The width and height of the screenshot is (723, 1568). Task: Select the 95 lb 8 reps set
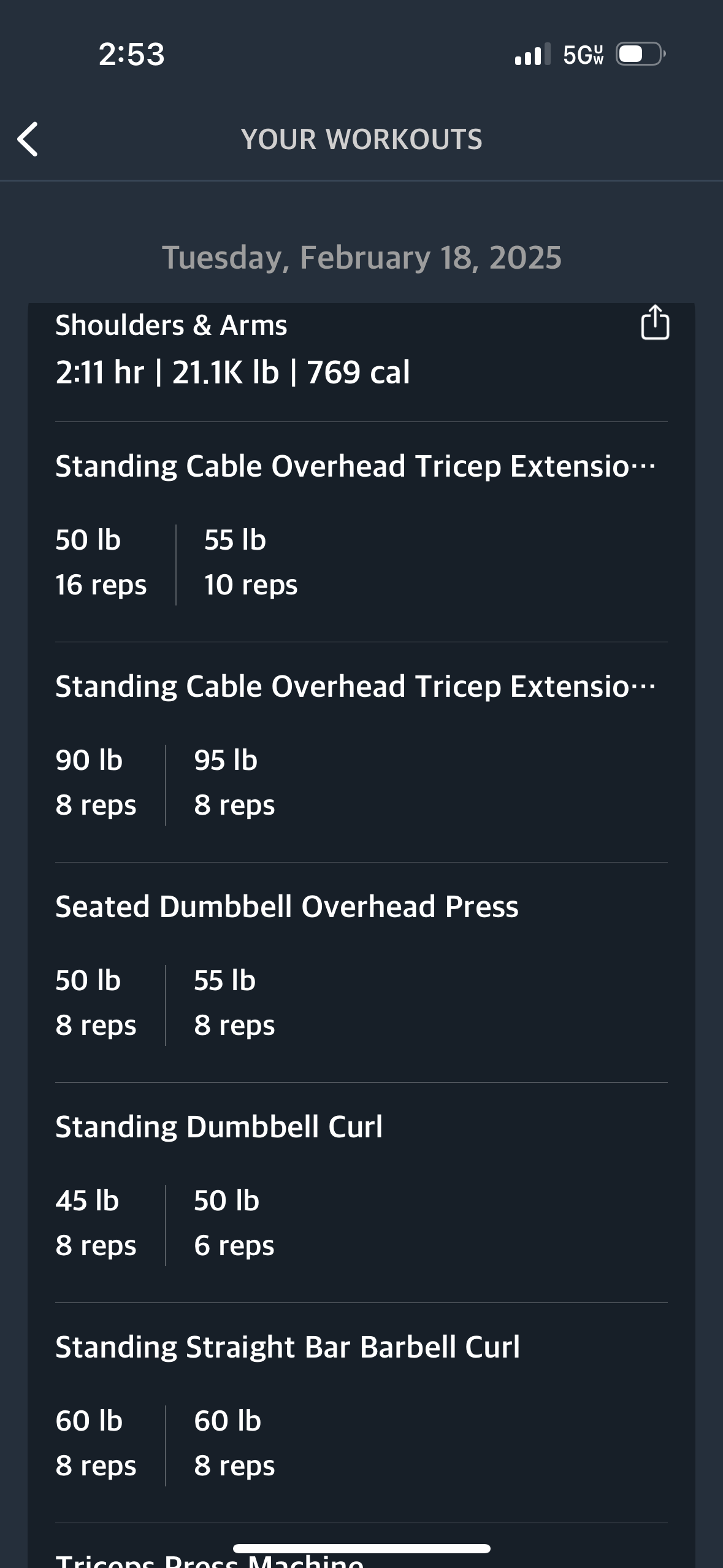point(234,783)
